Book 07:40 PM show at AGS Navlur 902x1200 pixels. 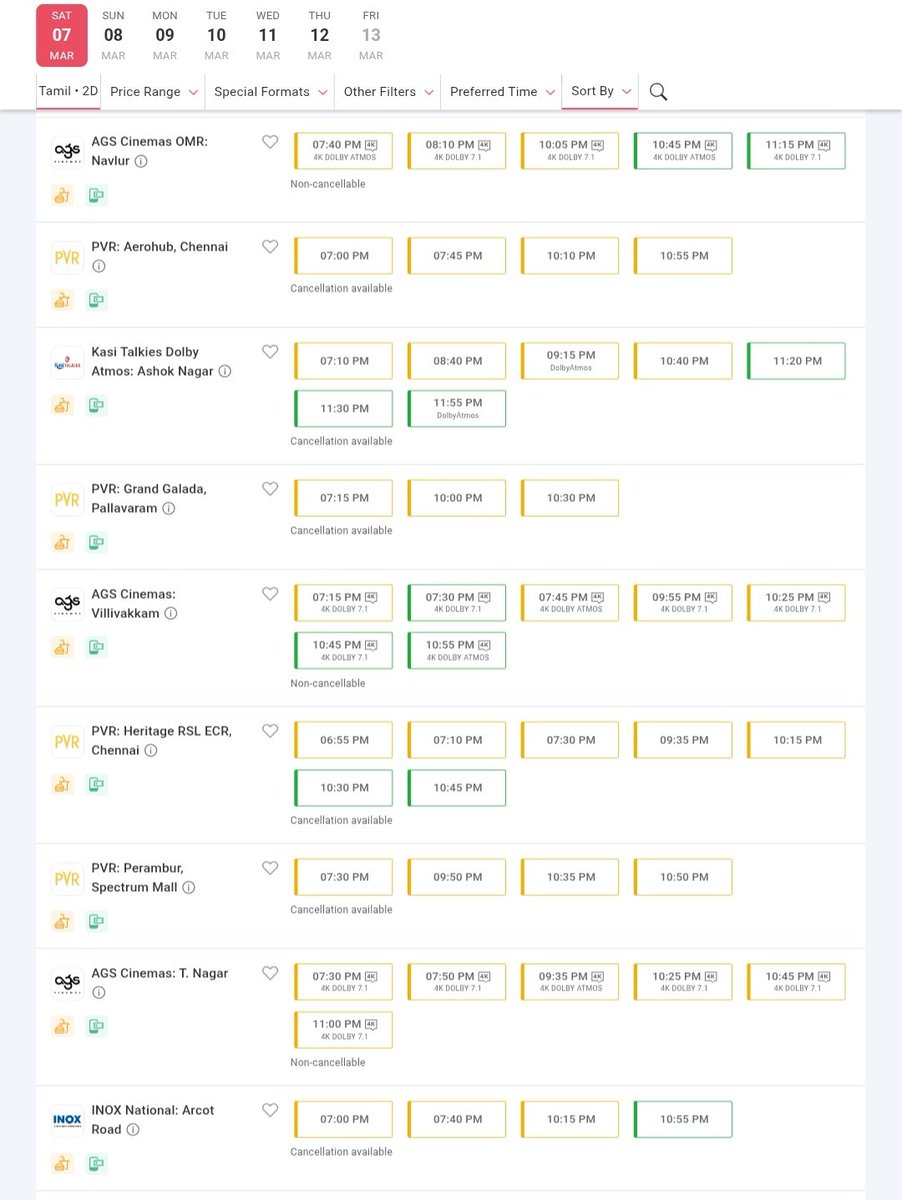(x=344, y=151)
